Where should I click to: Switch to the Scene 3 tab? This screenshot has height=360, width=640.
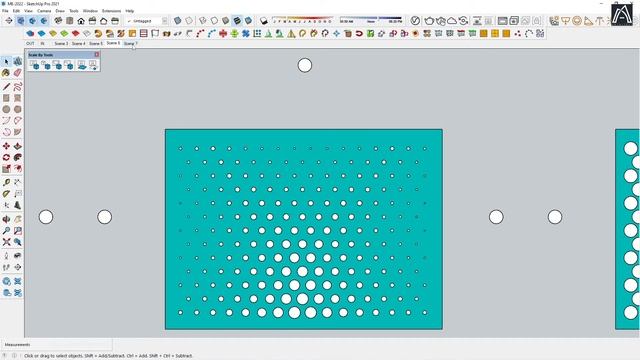pyautogui.click(x=61, y=43)
